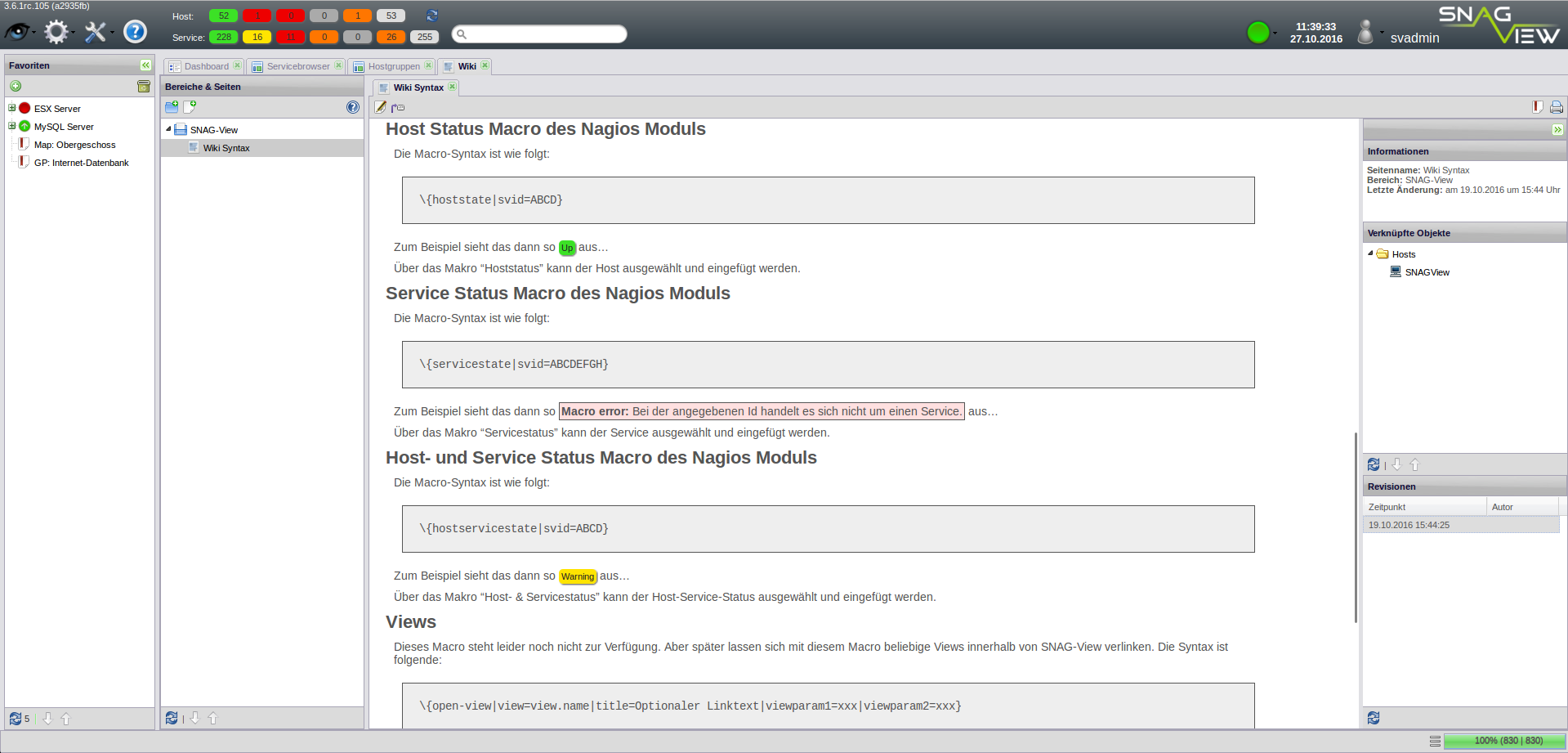Close the Hostgruppen tab
Screen dimensions: 1568x753
click(428, 65)
